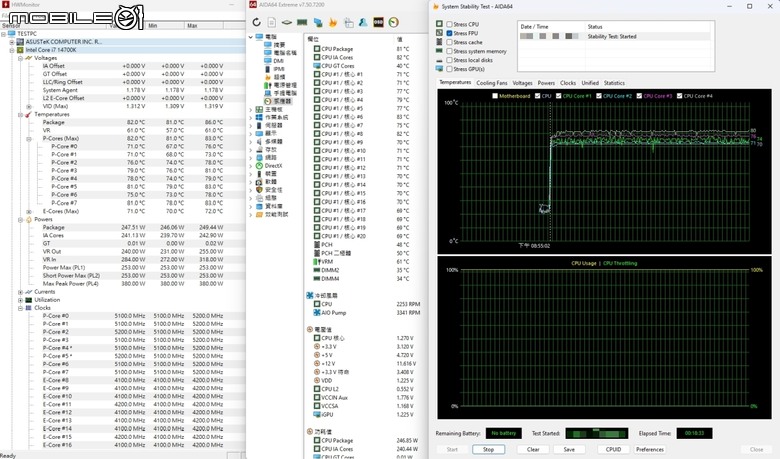Click the grey chip icon in AIDA64 toolbar

point(287,22)
